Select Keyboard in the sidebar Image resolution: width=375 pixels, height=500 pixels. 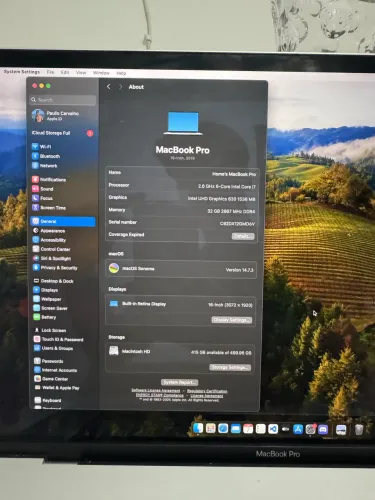(x=48, y=400)
